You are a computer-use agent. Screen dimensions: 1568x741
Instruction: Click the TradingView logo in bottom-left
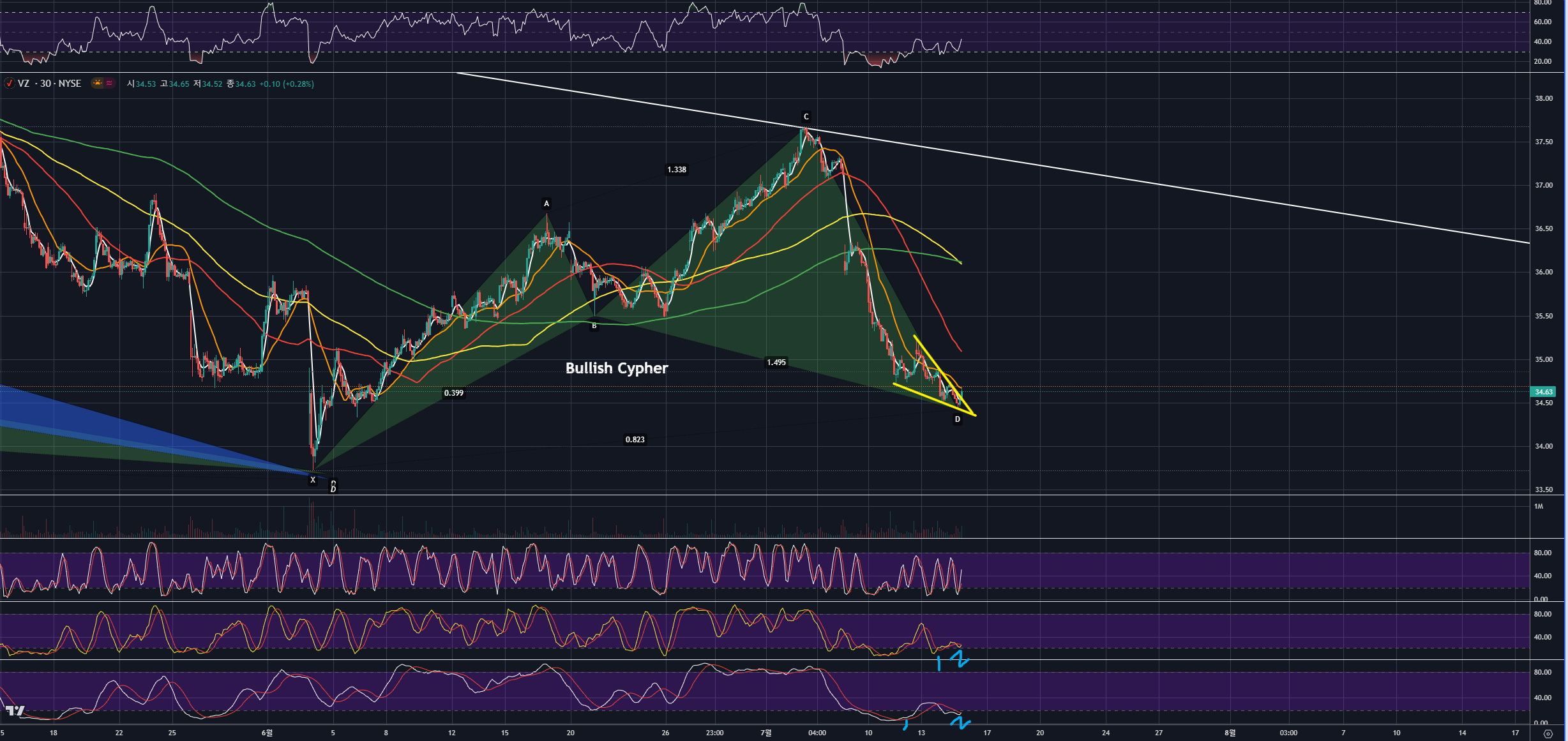pyautogui.click(x=15, y=710)
